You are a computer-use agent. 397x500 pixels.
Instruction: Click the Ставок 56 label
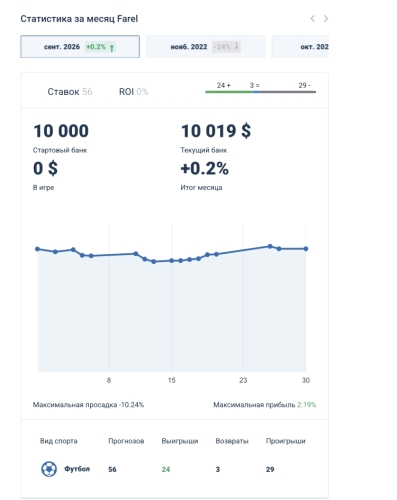point(70,92)
